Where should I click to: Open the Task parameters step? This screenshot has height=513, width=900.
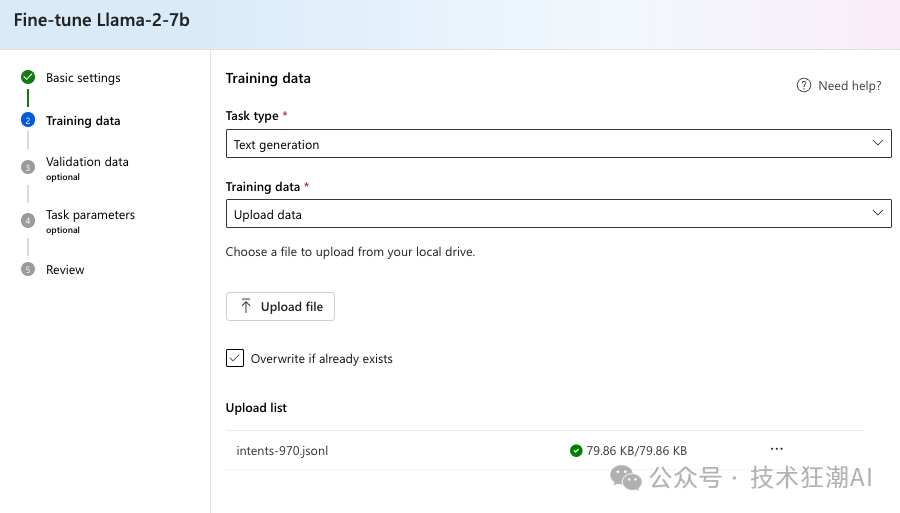tap(90, 215)
